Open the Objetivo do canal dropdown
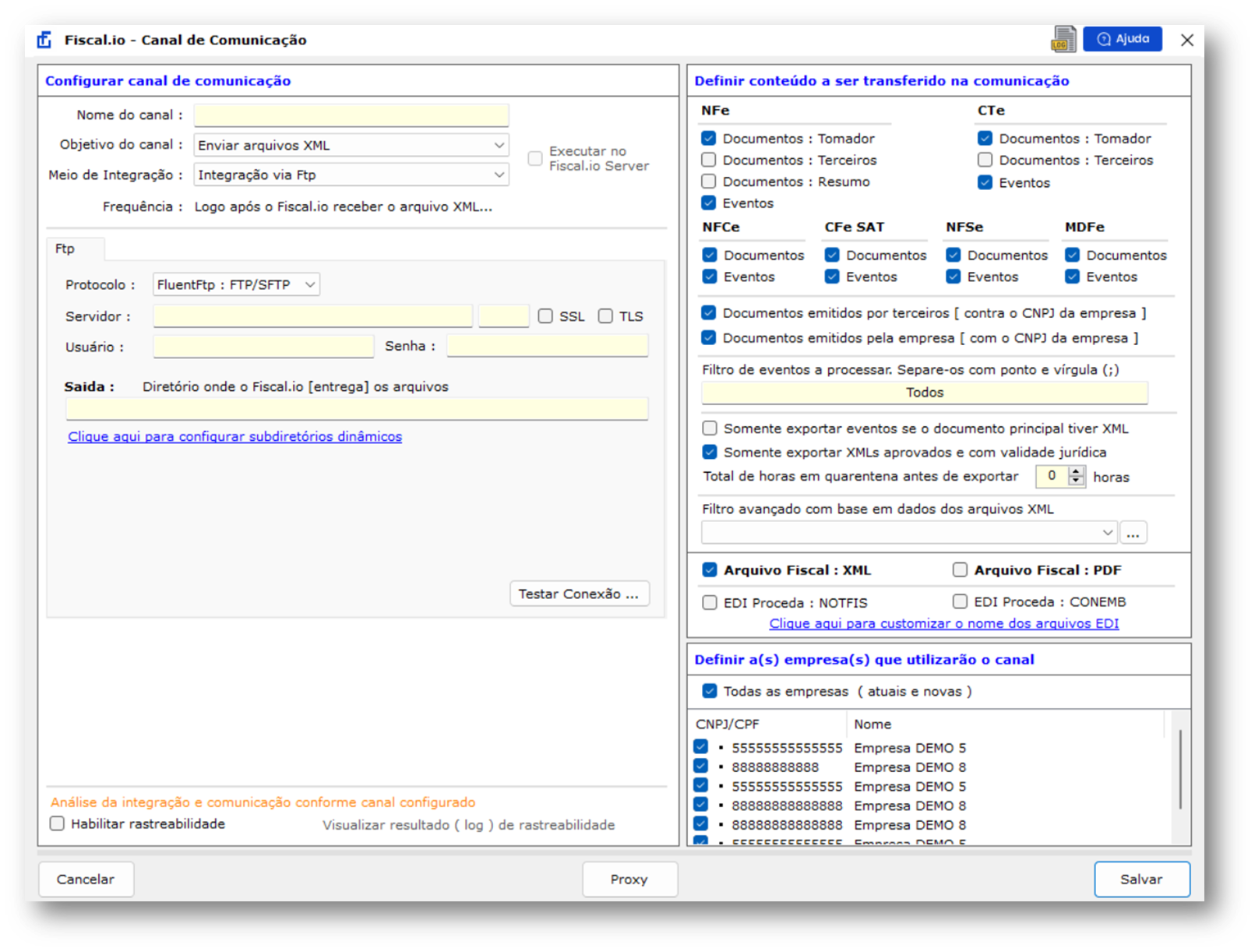1255x952 pixels. point(351,145)
